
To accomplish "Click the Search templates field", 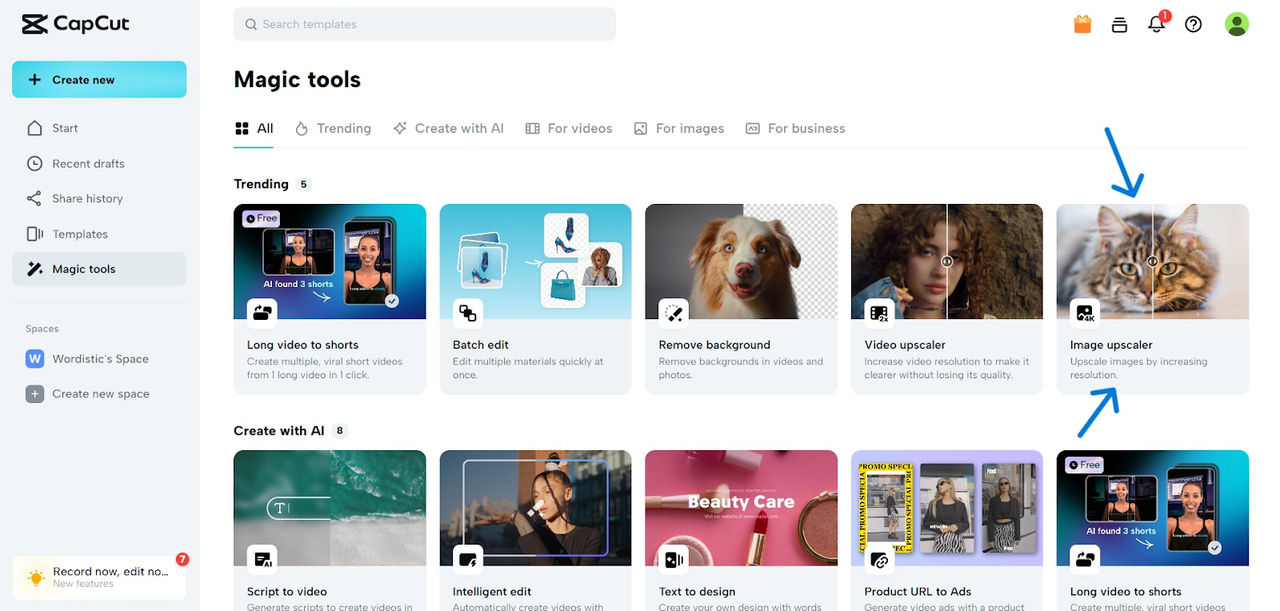I will (425, 24).
